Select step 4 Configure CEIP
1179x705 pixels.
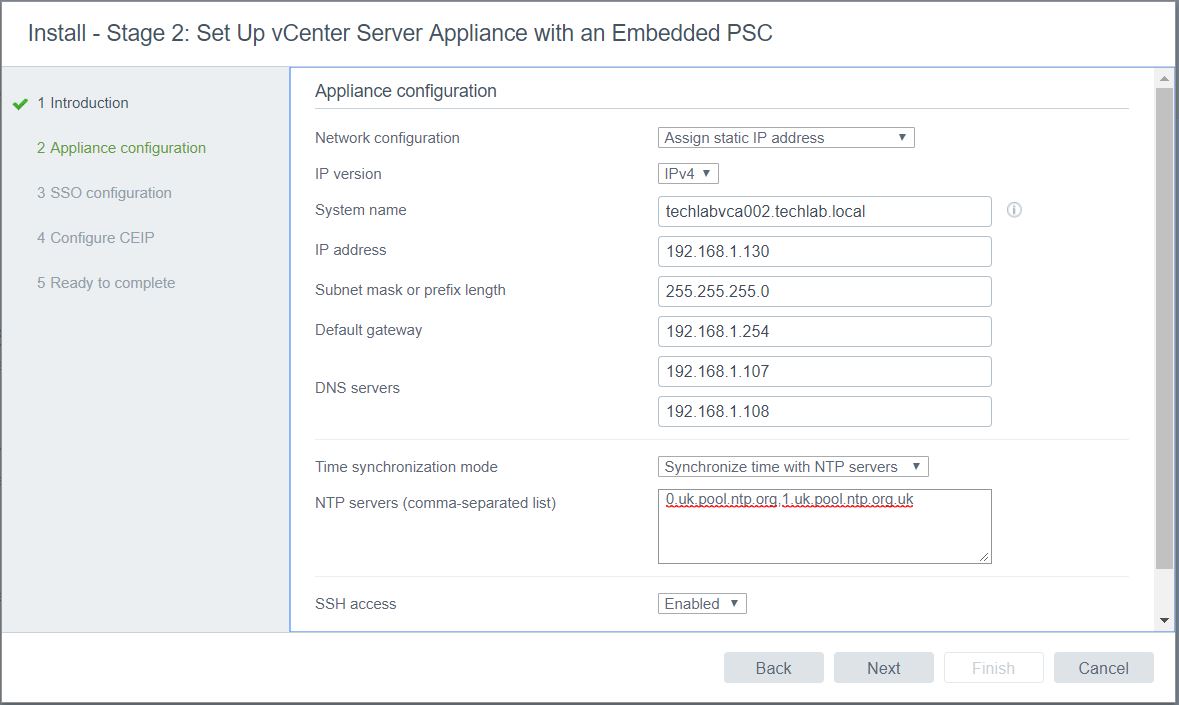click(x=95, y=238)
